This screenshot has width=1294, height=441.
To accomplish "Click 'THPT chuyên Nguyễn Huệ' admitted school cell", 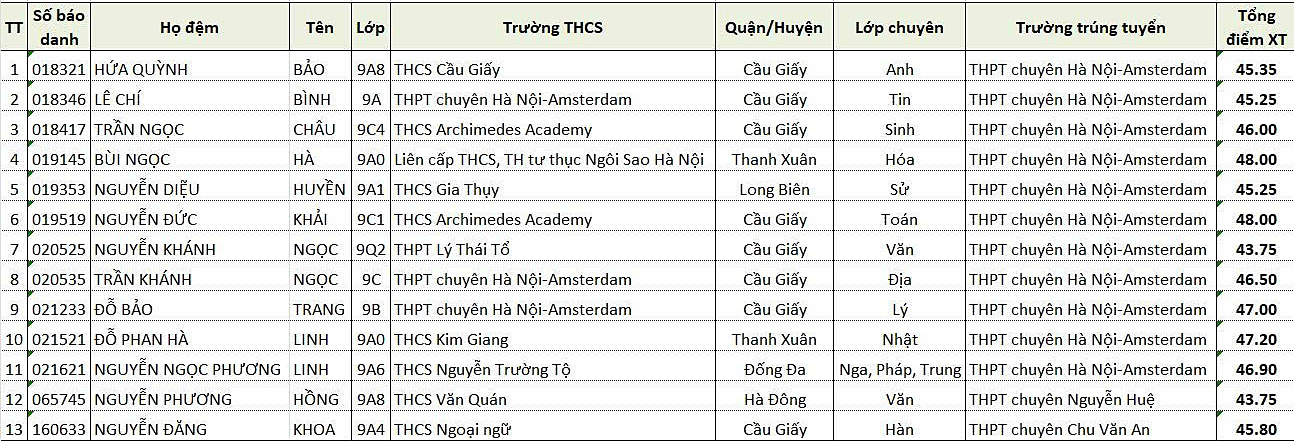I will 1091,400.
